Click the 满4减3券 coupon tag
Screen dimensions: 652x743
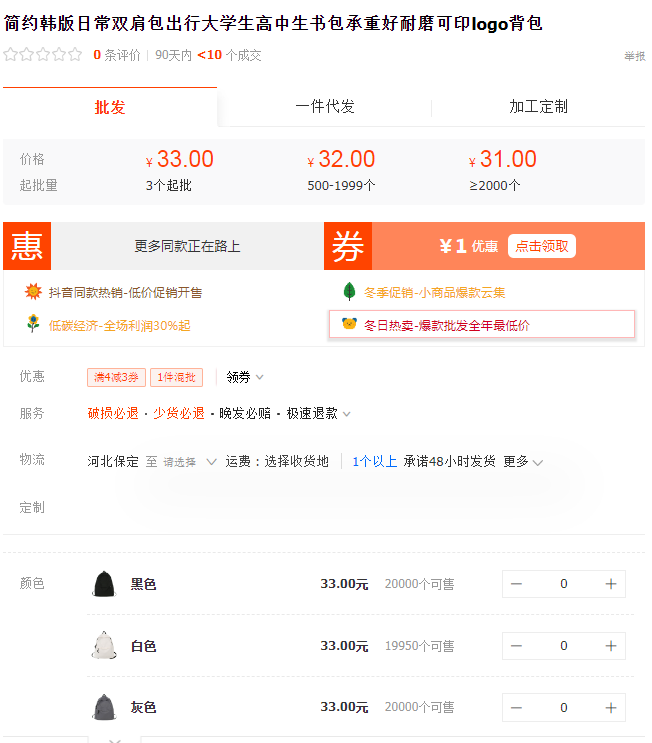click(x=116, y=377)
